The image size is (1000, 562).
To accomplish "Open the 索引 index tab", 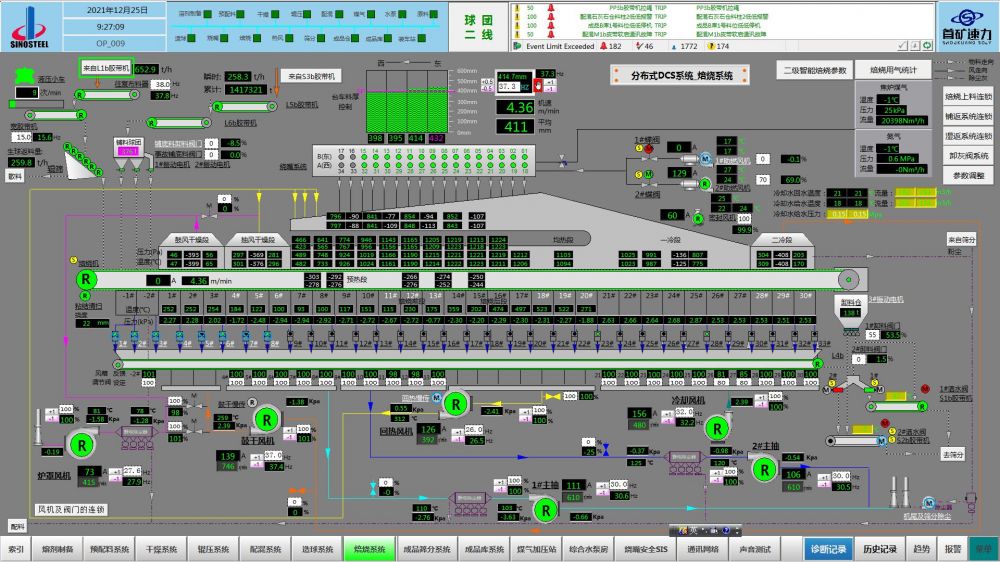I will point(16,549).
